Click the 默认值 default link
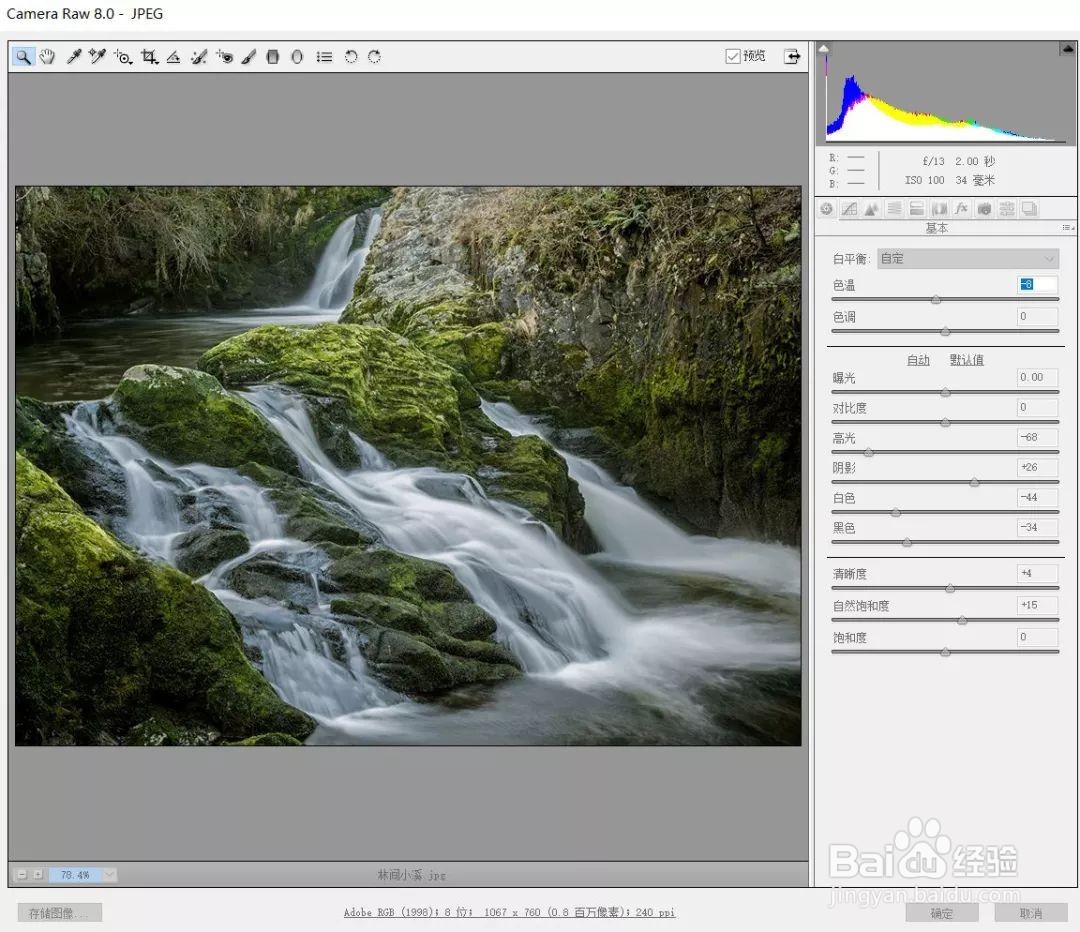Image resolution: width=1080 pixels, height=932 pixels. (x=966, y=360)
